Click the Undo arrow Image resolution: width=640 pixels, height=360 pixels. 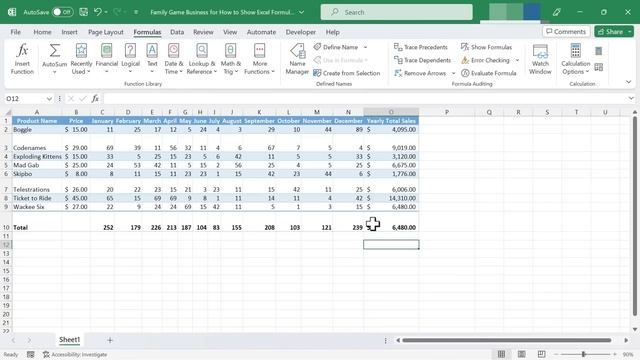coord(98,12)
